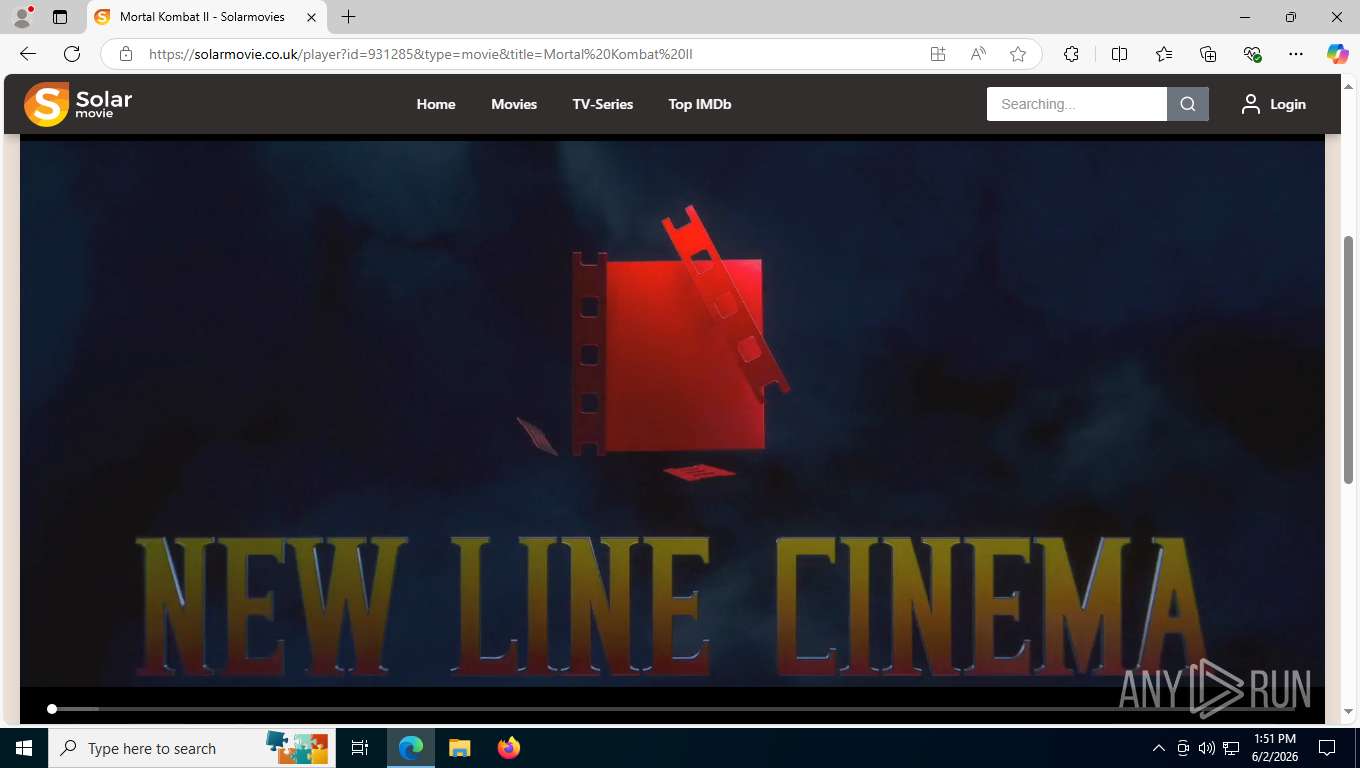This screenshot has width=1360, height=768.
Task: Open Browser essentials heart icon
Action: (1252, 54)
